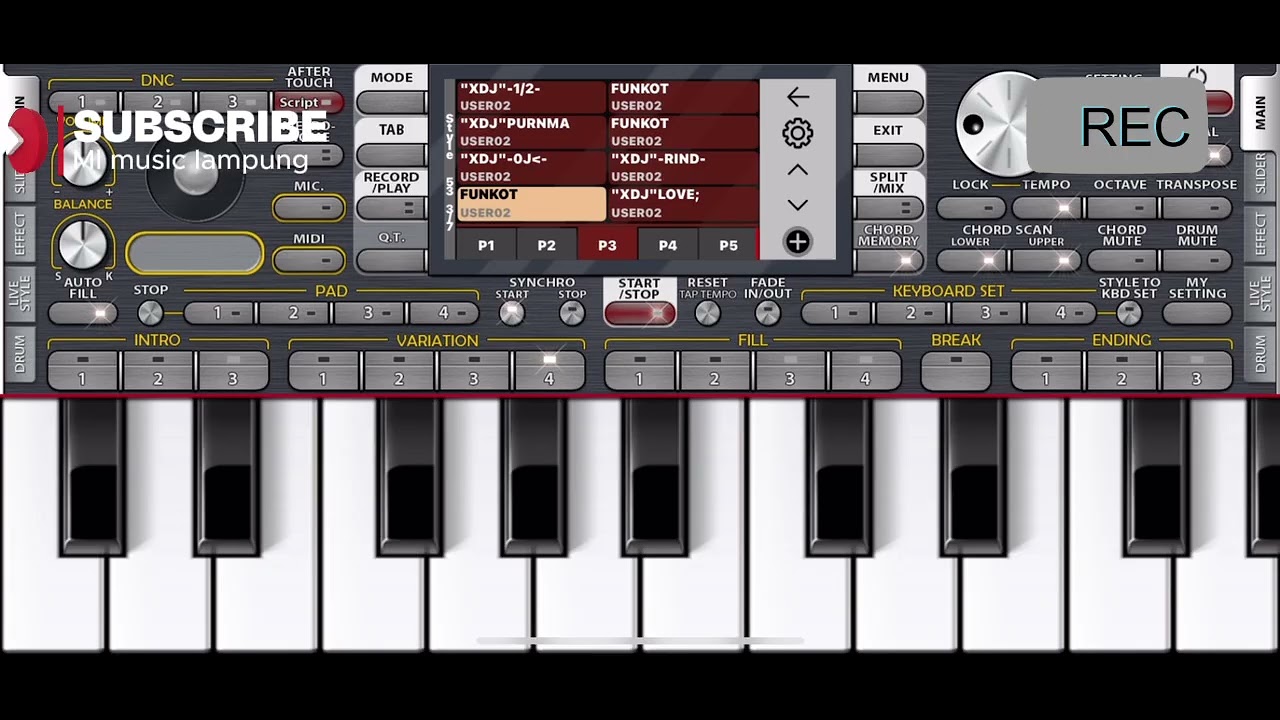The image size is (1280, 720).
Task: Move up the style list with the up chevron
Action: [797, 170]
